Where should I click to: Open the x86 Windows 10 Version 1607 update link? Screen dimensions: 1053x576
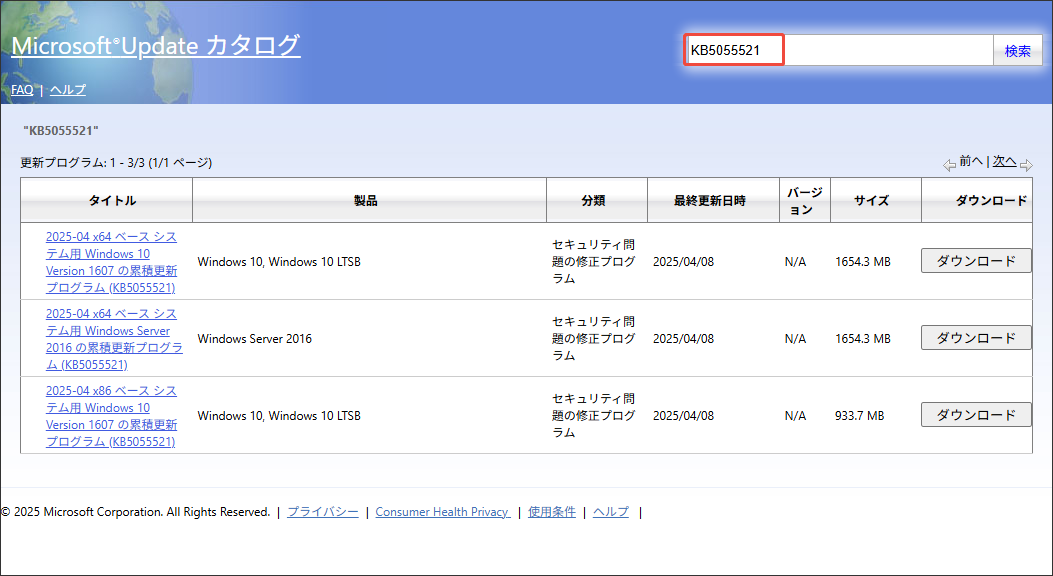coord(111,416)
